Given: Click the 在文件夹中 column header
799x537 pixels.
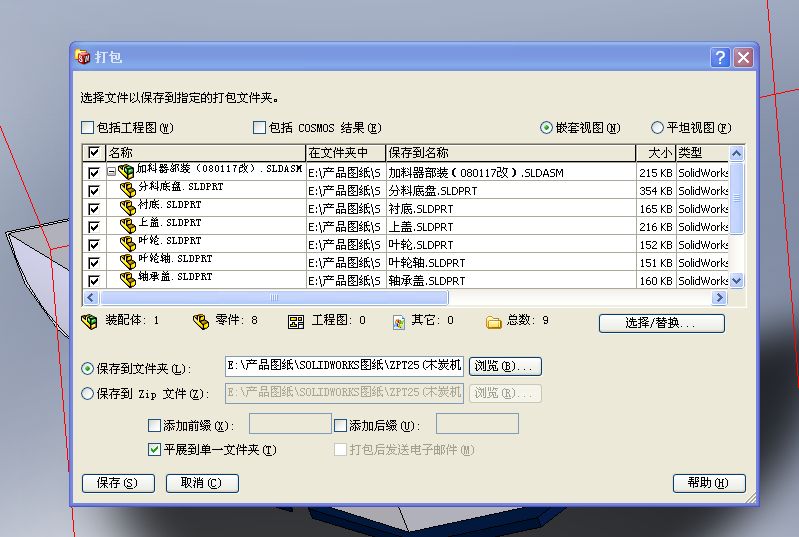Looking at the screenshot, I should [345, 152].
